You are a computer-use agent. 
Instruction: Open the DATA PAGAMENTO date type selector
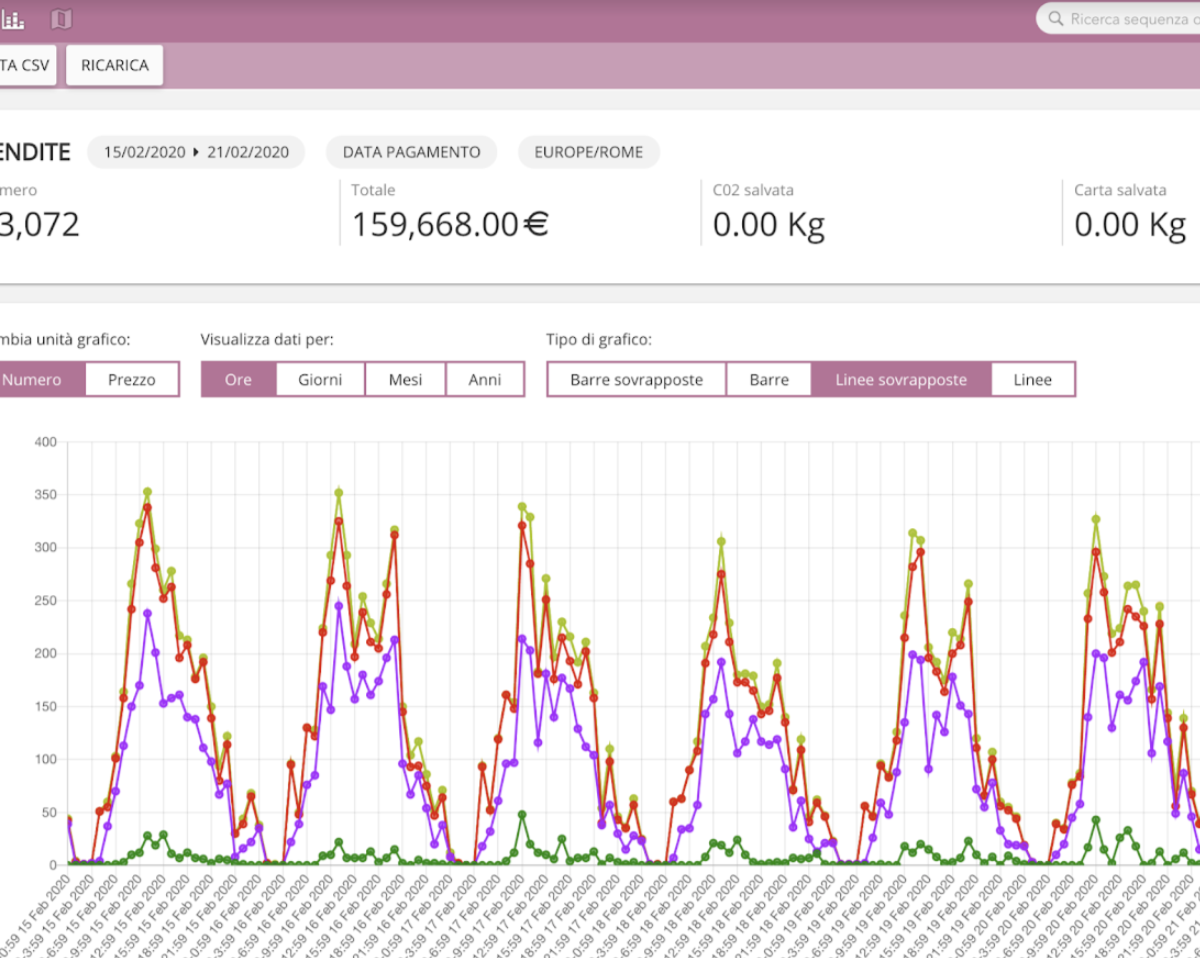411,152
